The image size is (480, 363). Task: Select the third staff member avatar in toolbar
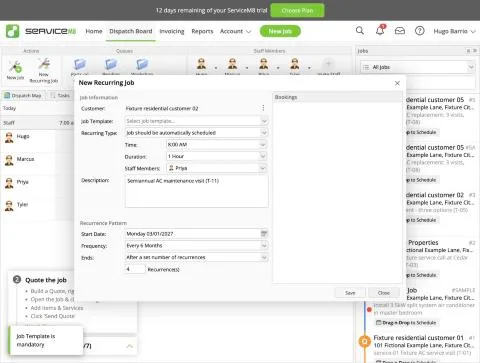click(x=264, y=63)
